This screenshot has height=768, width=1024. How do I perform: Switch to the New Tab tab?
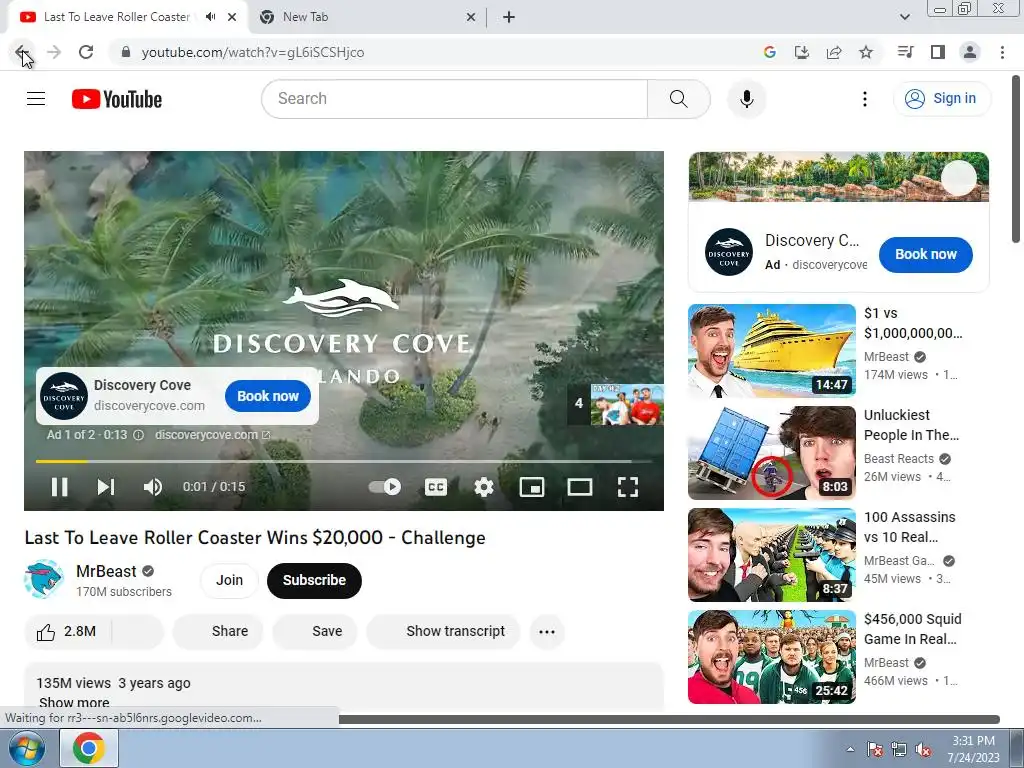click(367, 17)
